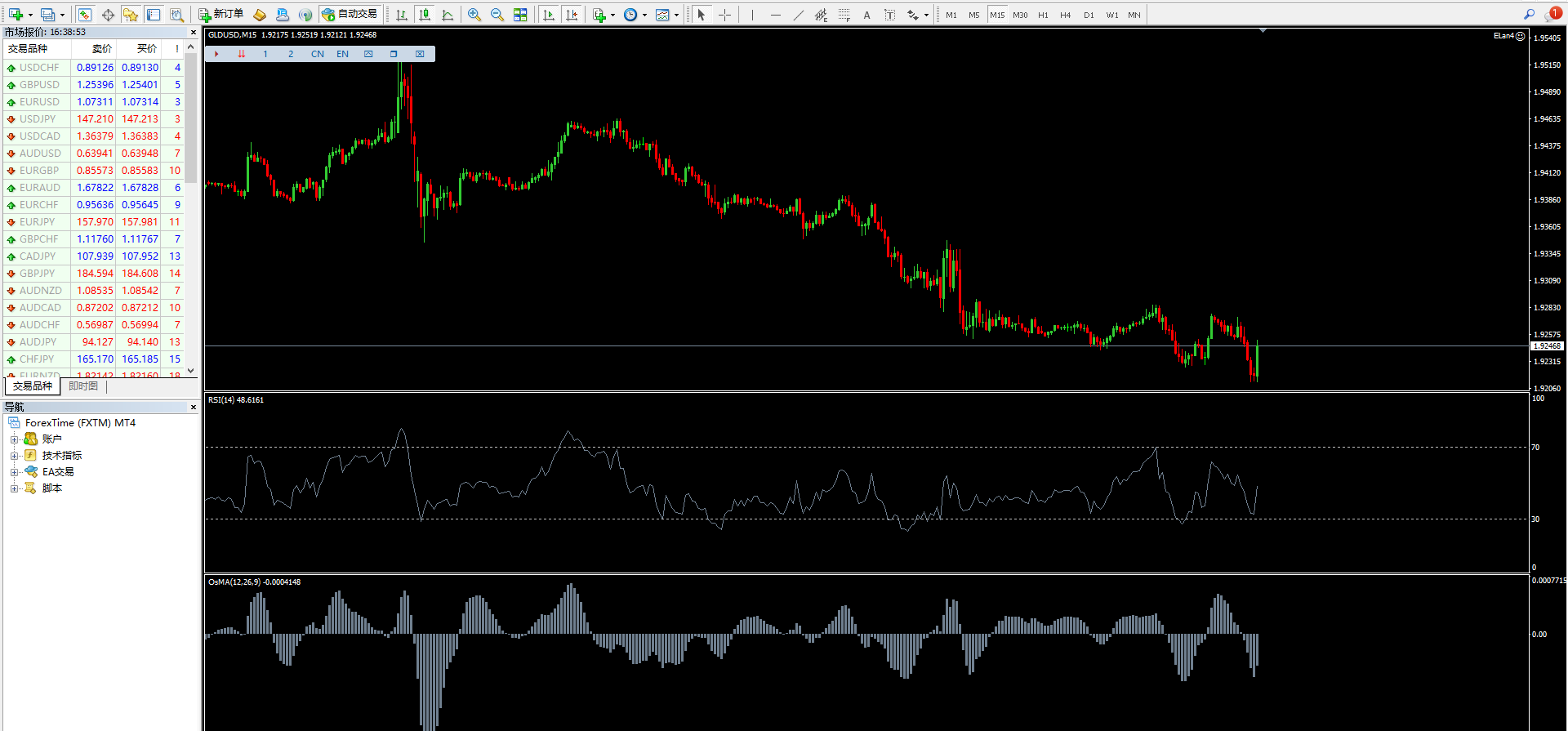Select the USDCHF row in market watch
This screenshot has width=1568, height=731.
pyautogui.click(x=94, y=68)
